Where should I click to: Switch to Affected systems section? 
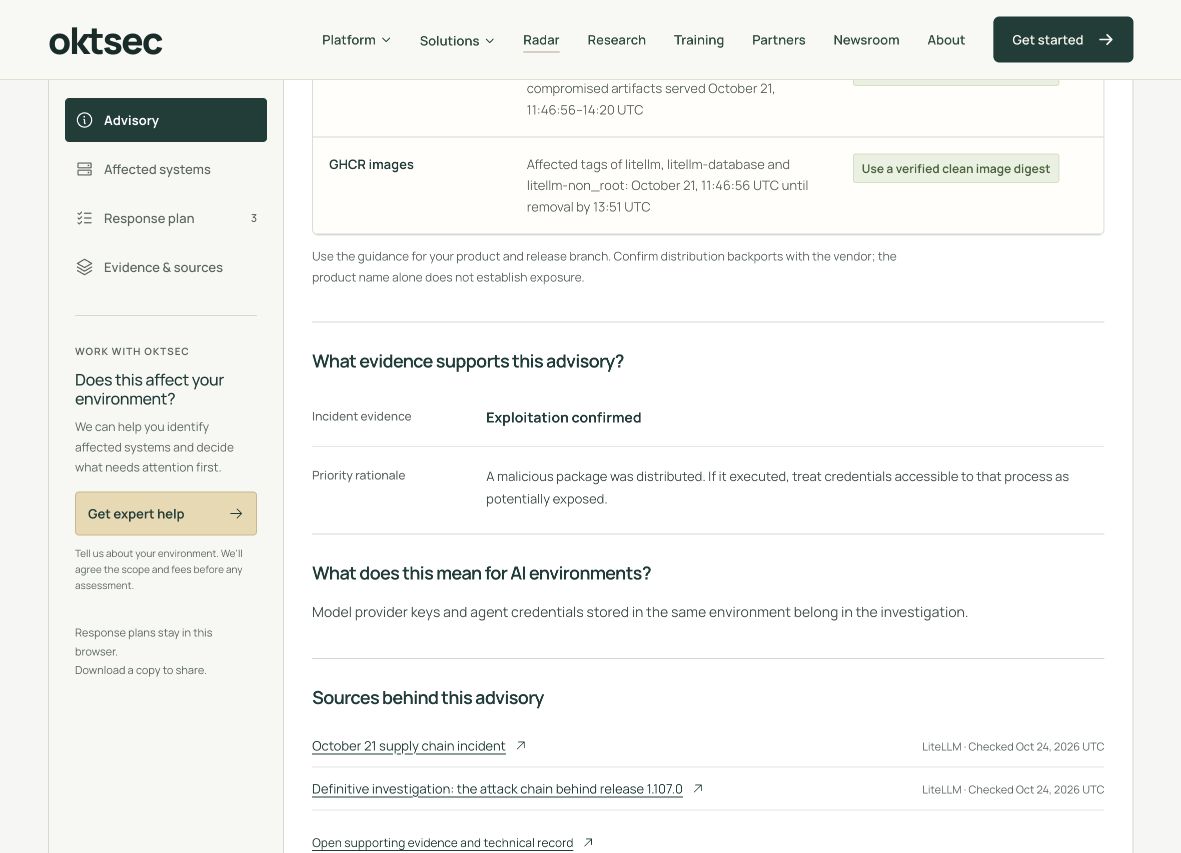pyautogui.click(x=166, y=169)
